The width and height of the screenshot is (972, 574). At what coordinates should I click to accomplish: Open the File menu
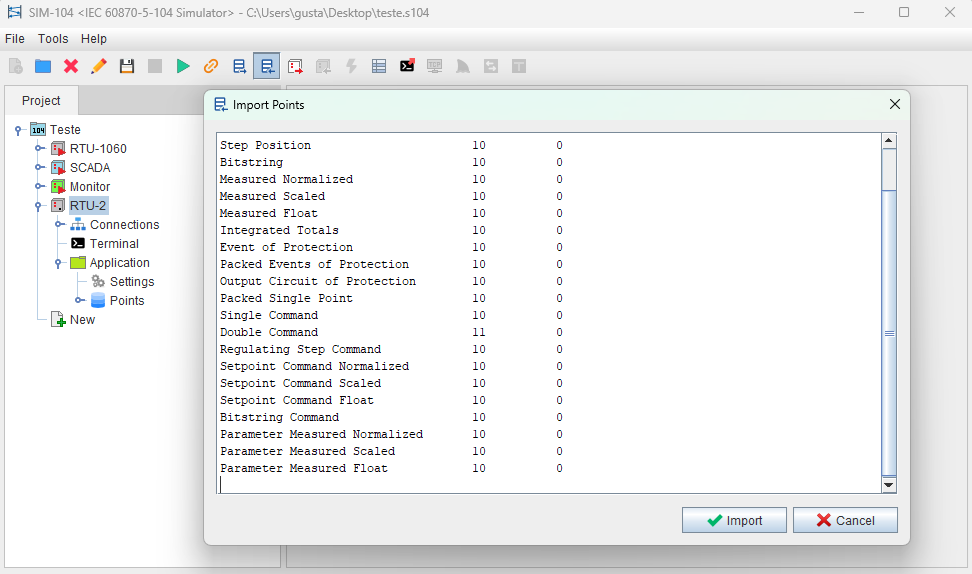(x=15, y=39)
